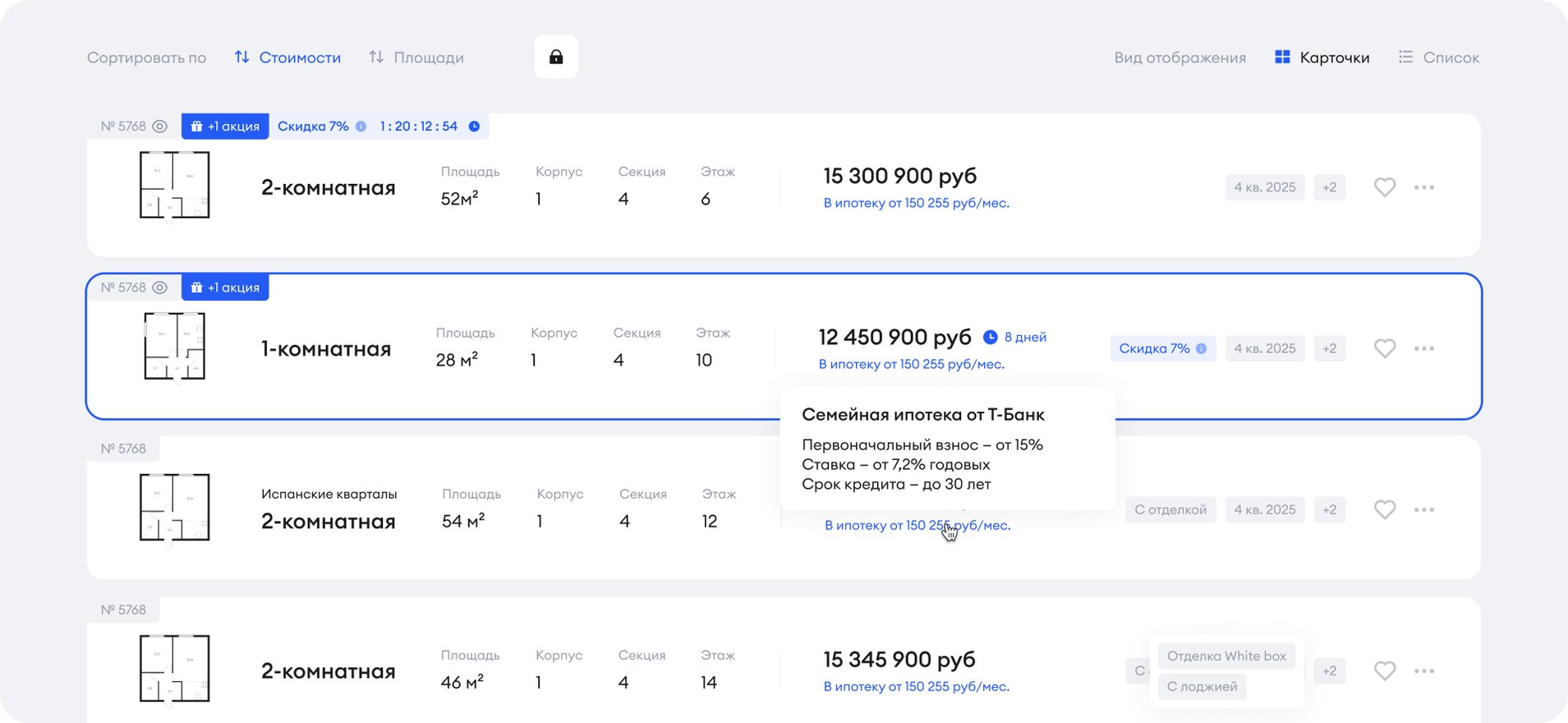Screen dimensions: 1568x723
Task: Click the lock icon button
Action: [x=556, y=57]
